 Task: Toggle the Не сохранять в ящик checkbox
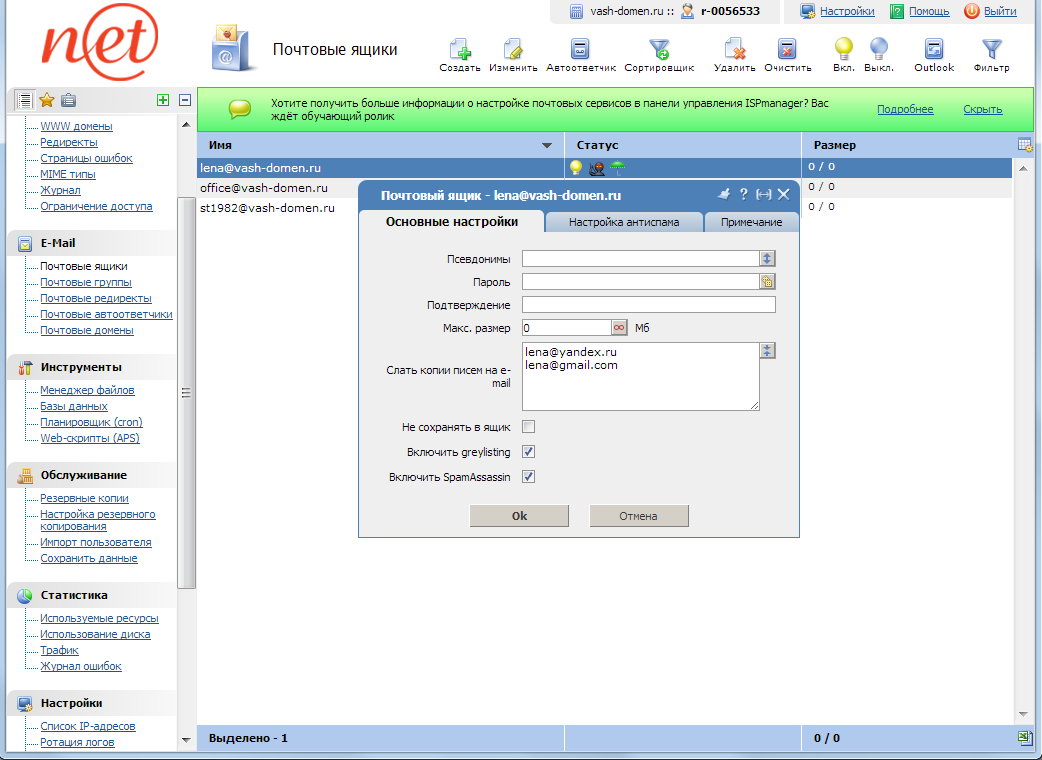(529, 427)
